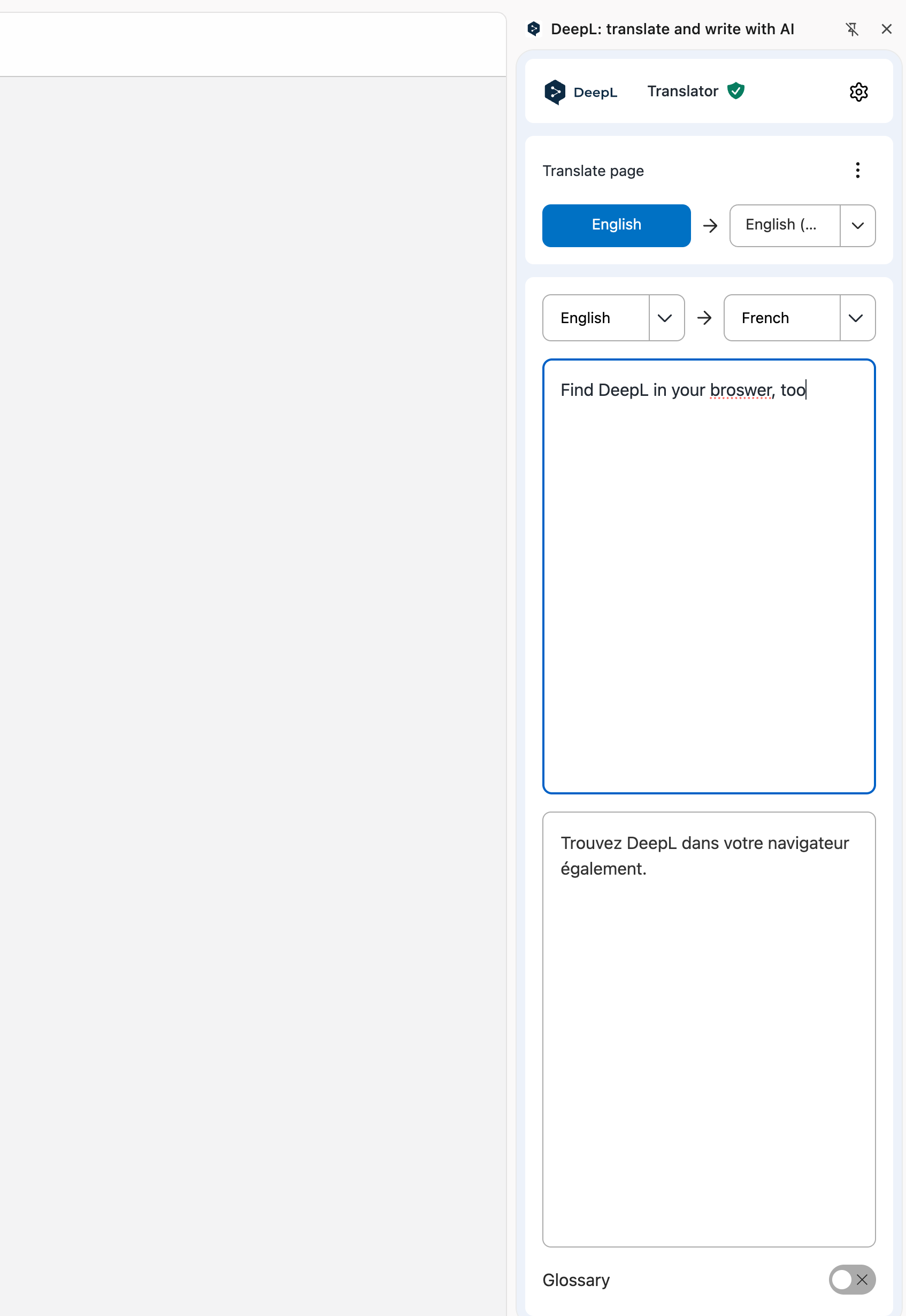
Task: Open the English source language dropdown
Action: (x=596, y=318)
